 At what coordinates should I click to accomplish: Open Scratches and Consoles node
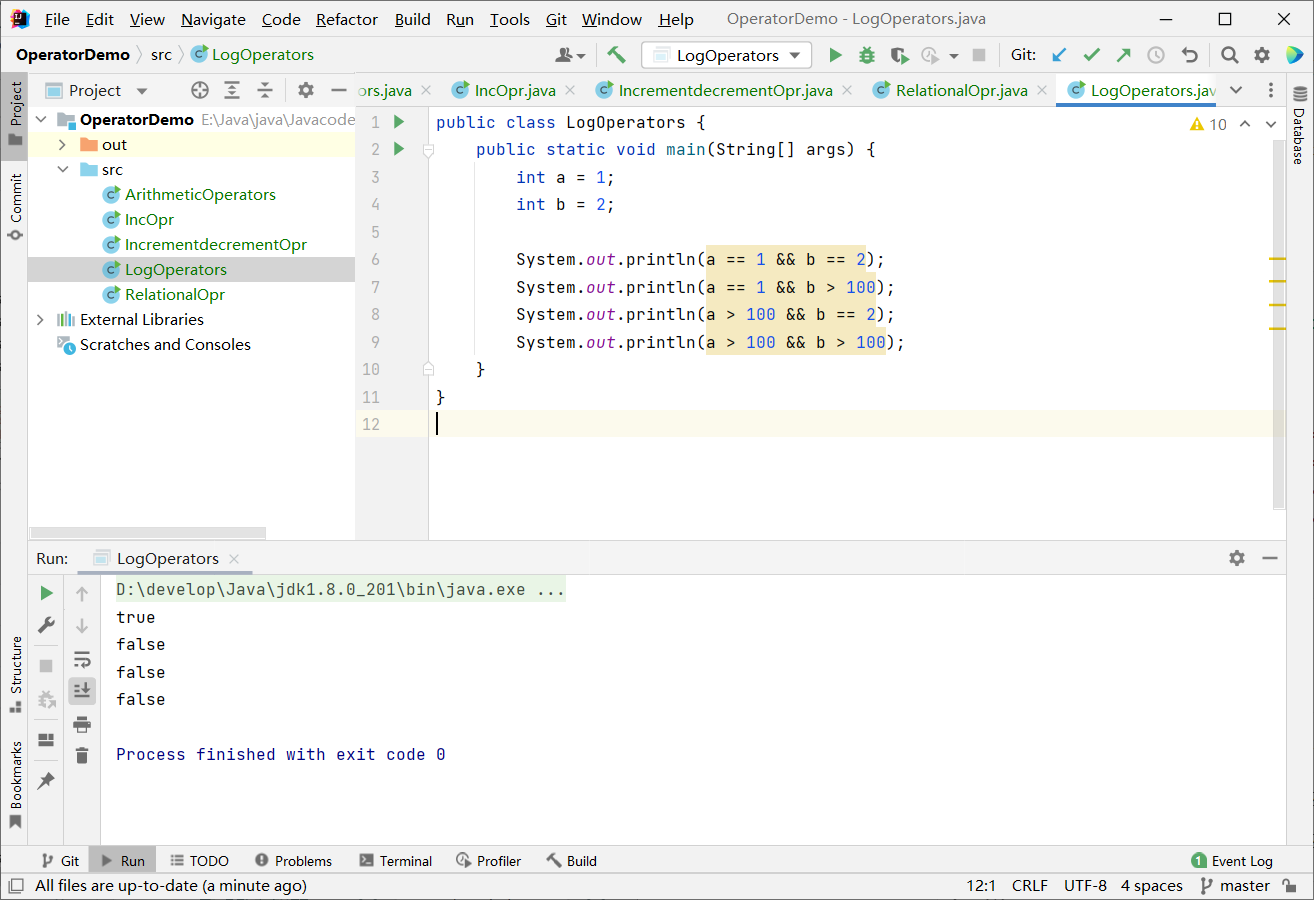pos(165,344)
